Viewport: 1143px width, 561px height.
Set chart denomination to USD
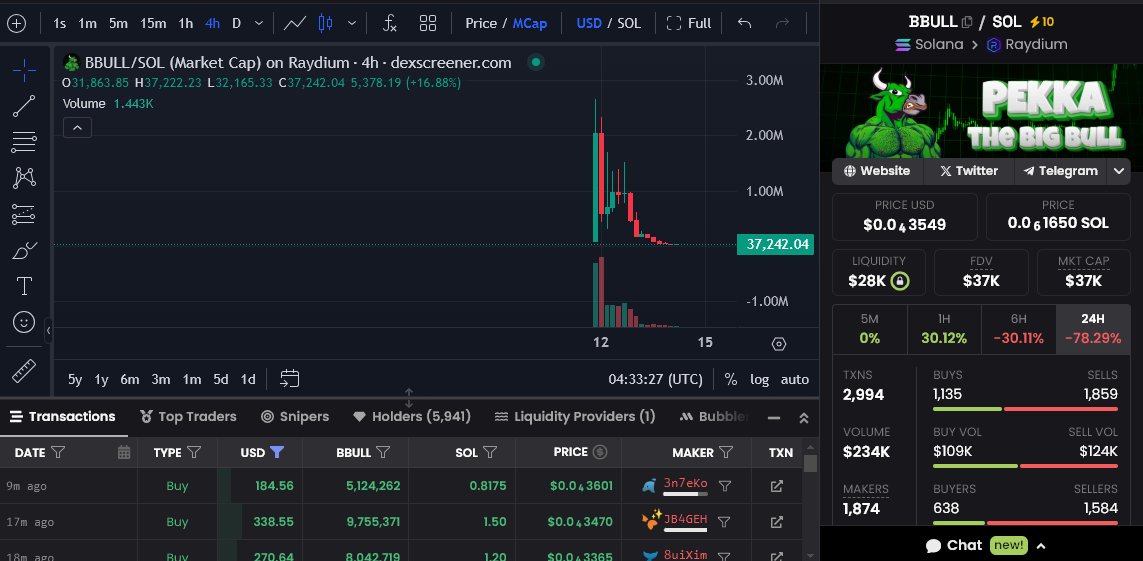(589, 23)
